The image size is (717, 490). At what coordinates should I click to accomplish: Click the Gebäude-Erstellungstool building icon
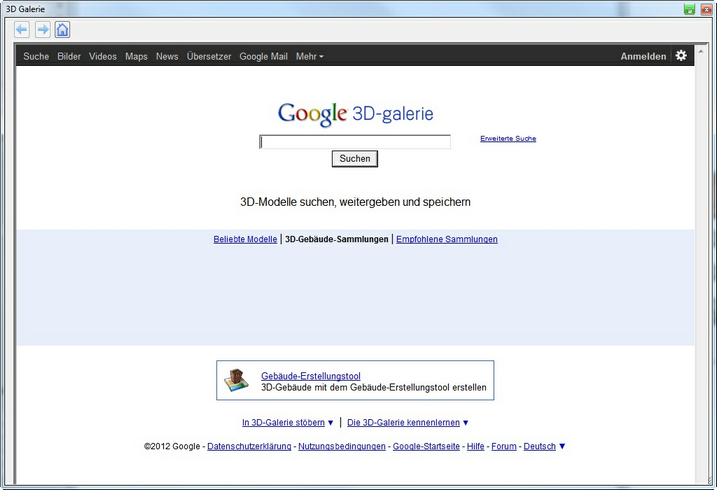click(236, 380)
